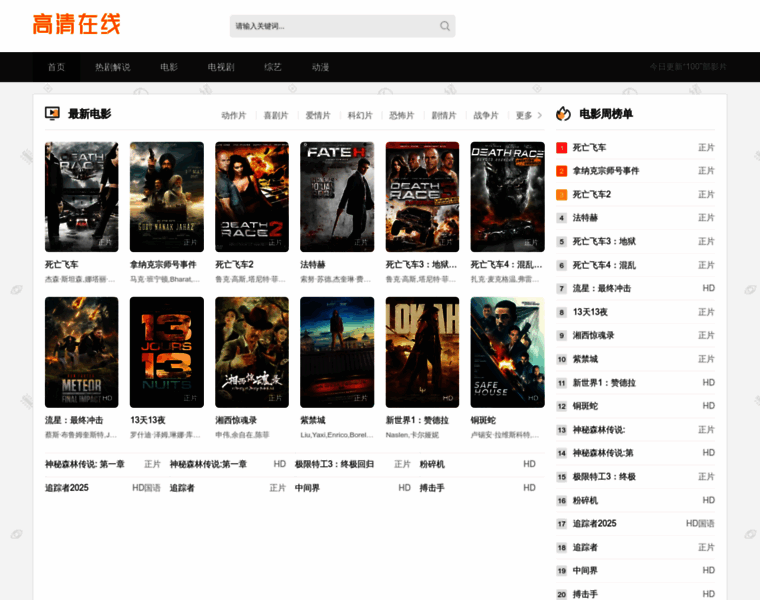Open the 电视剧 navigation tab

[x=221, y=67]
